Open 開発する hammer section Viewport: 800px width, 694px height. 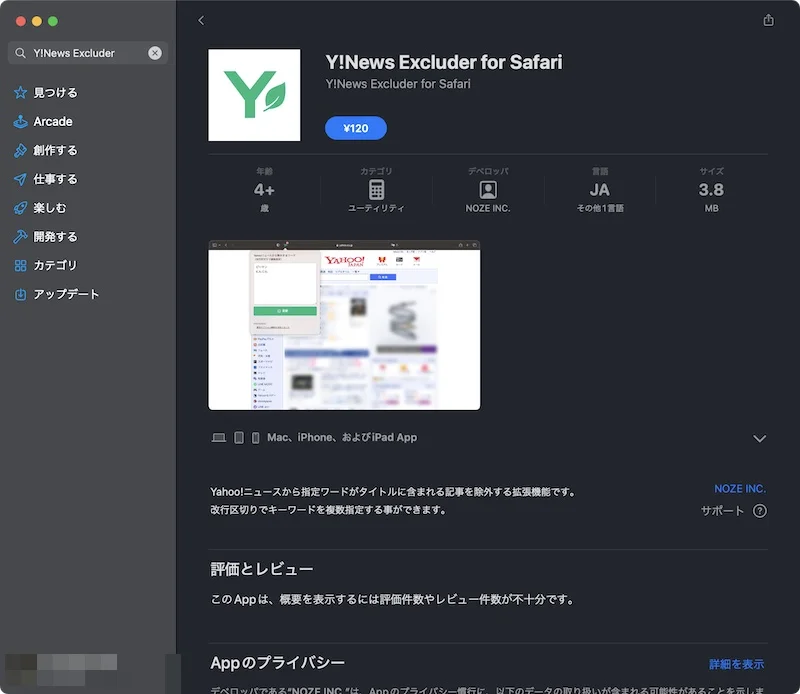(55, 237)
